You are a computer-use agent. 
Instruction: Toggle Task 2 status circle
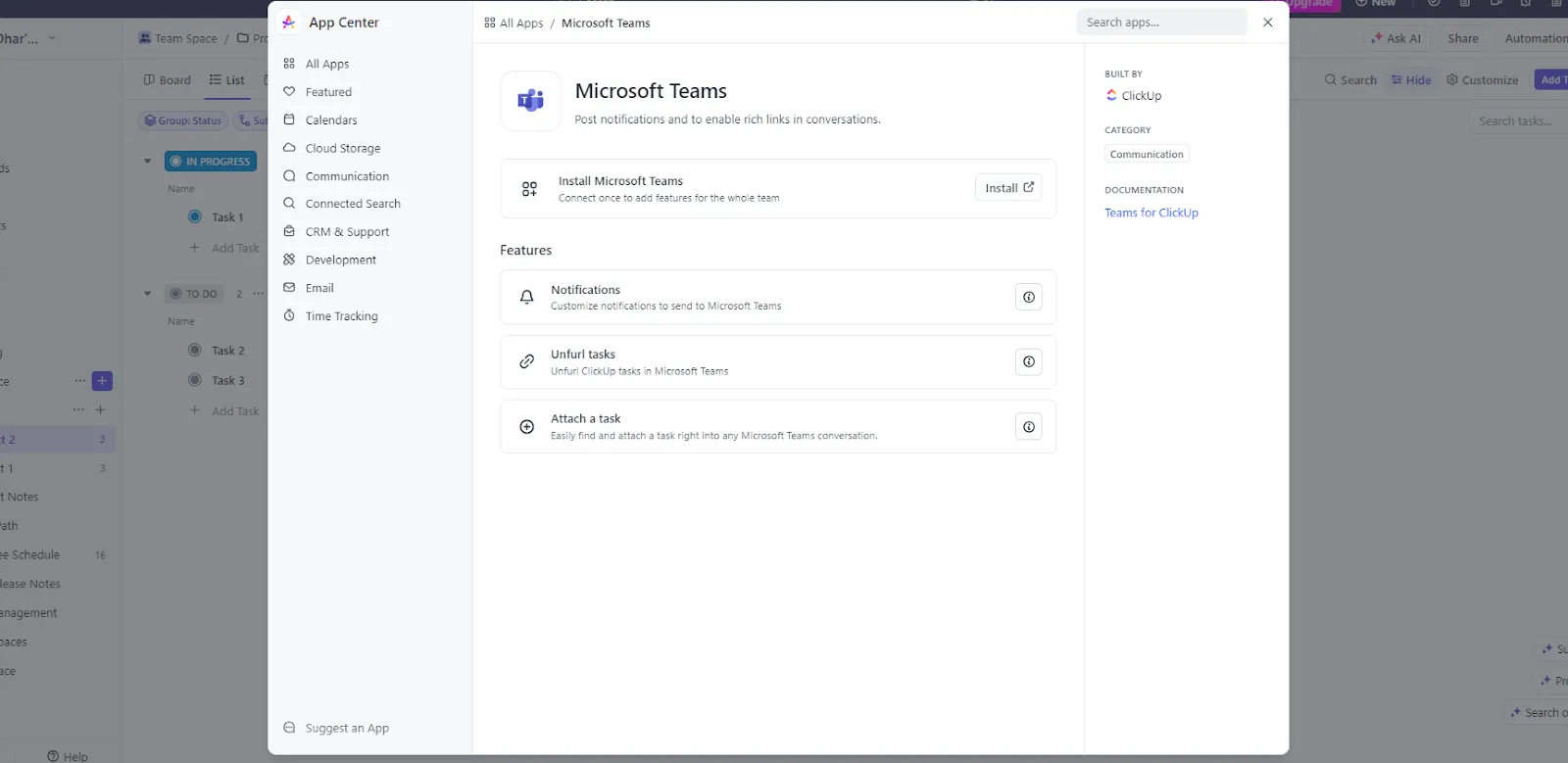coord(195,350)
